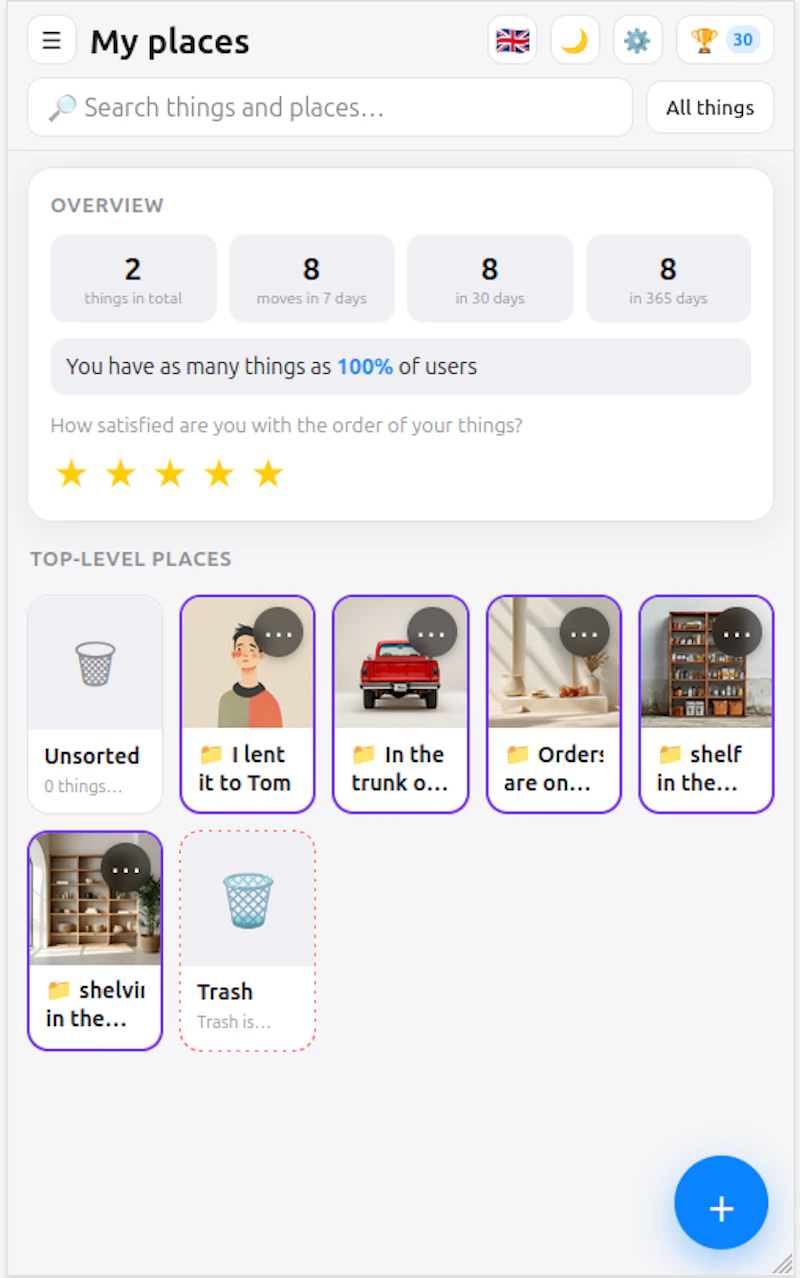Open options menu on red truck trunk card
The width and height of the screenshot is (800, 1278).
[432, 633]
